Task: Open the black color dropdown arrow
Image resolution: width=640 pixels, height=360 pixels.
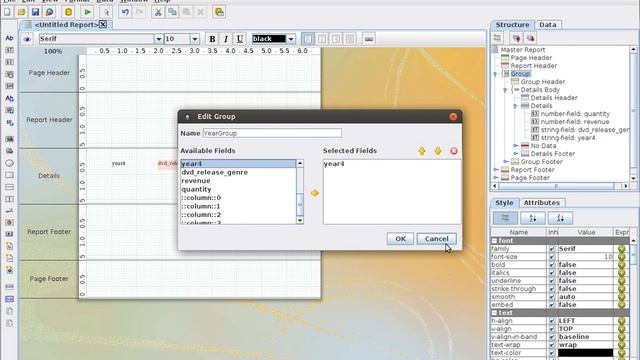Action: [291, 39]
